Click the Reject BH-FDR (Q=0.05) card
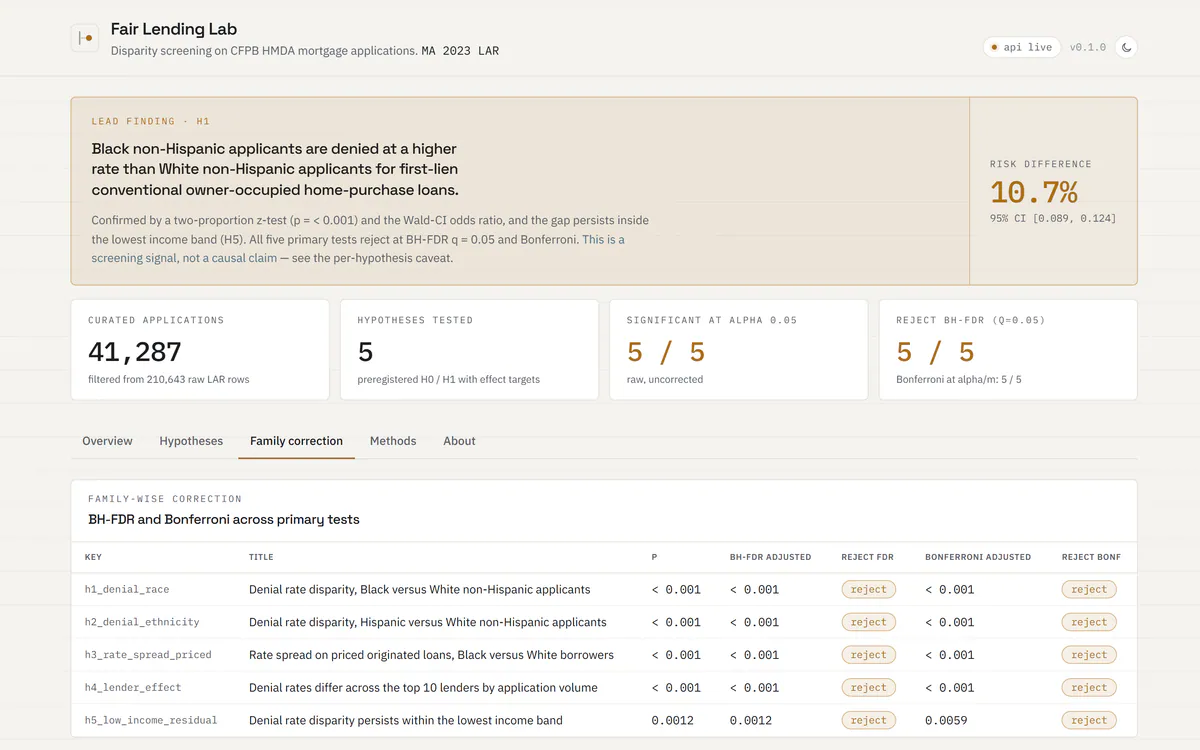Viewport: 1200px width, 750px height. 1008,350
